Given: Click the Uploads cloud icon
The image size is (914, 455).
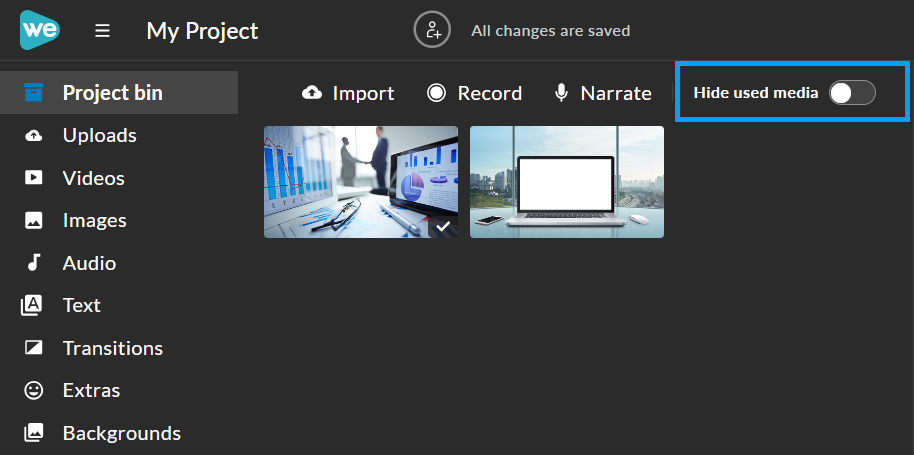Looking at the screenshot, I should point(34,136).
